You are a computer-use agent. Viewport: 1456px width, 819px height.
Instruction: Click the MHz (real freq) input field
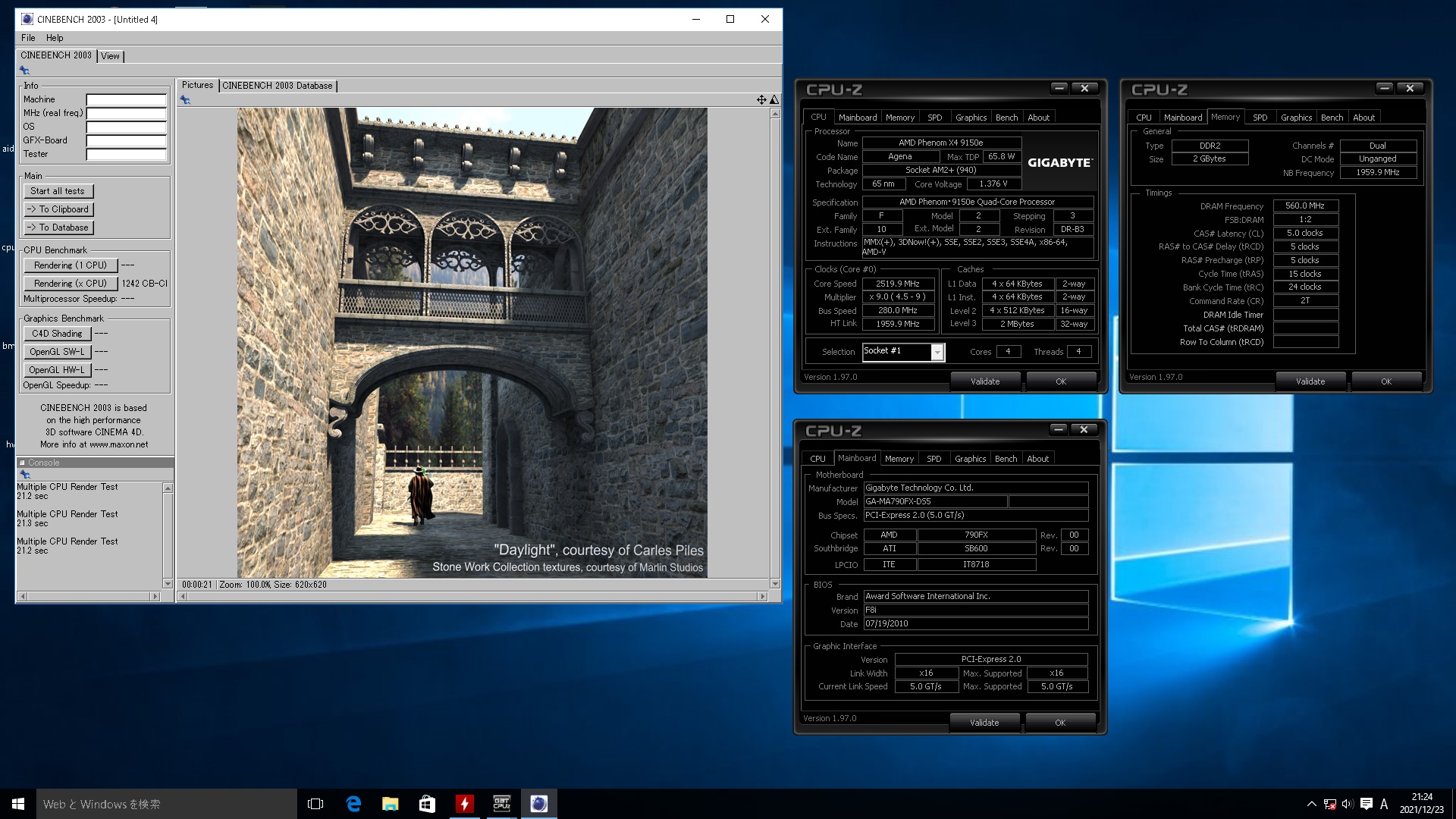click(126, 113)
